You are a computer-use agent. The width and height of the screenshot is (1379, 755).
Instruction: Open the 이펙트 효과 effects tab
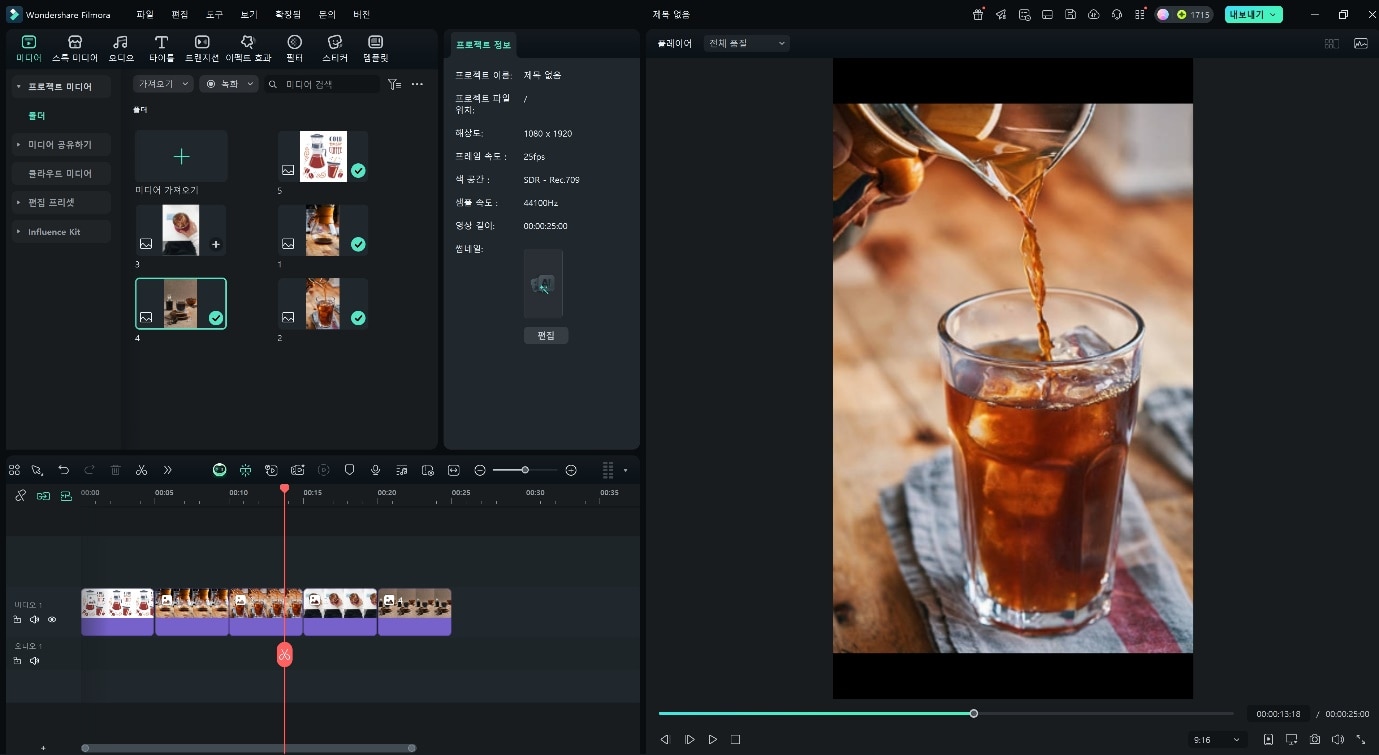[249, 47]
